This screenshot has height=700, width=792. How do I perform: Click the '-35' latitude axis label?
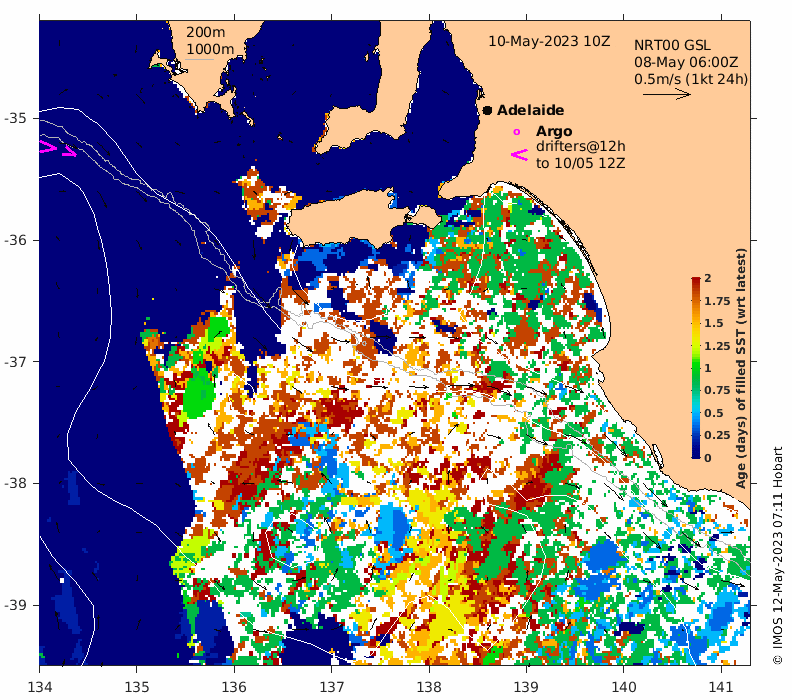pyautogui.click(x=15, y=119)
